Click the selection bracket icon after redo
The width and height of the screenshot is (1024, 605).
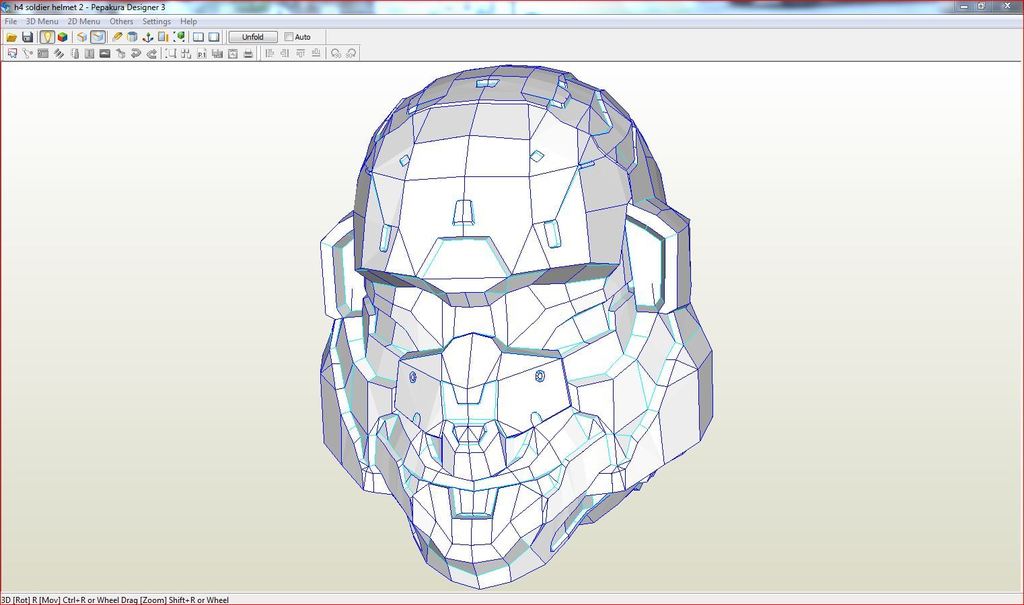171,54
